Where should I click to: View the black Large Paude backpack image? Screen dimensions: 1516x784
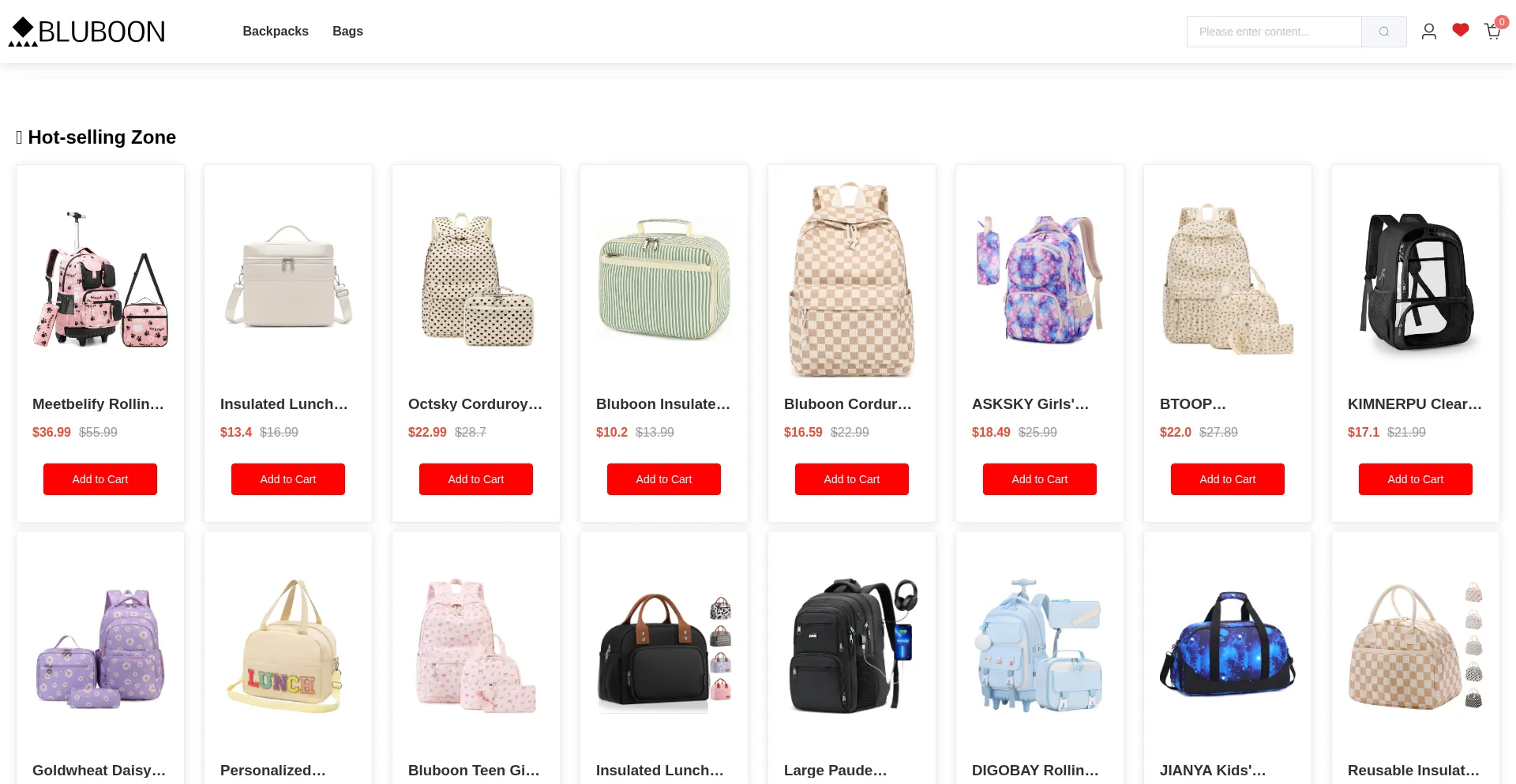point(852,647)
